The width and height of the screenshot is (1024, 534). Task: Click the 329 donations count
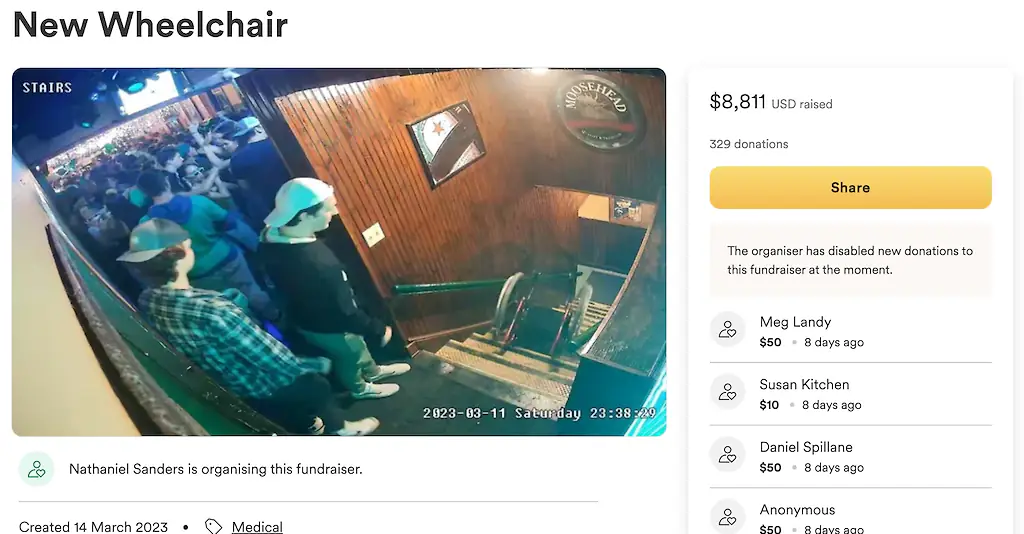(x=748, y=144)
